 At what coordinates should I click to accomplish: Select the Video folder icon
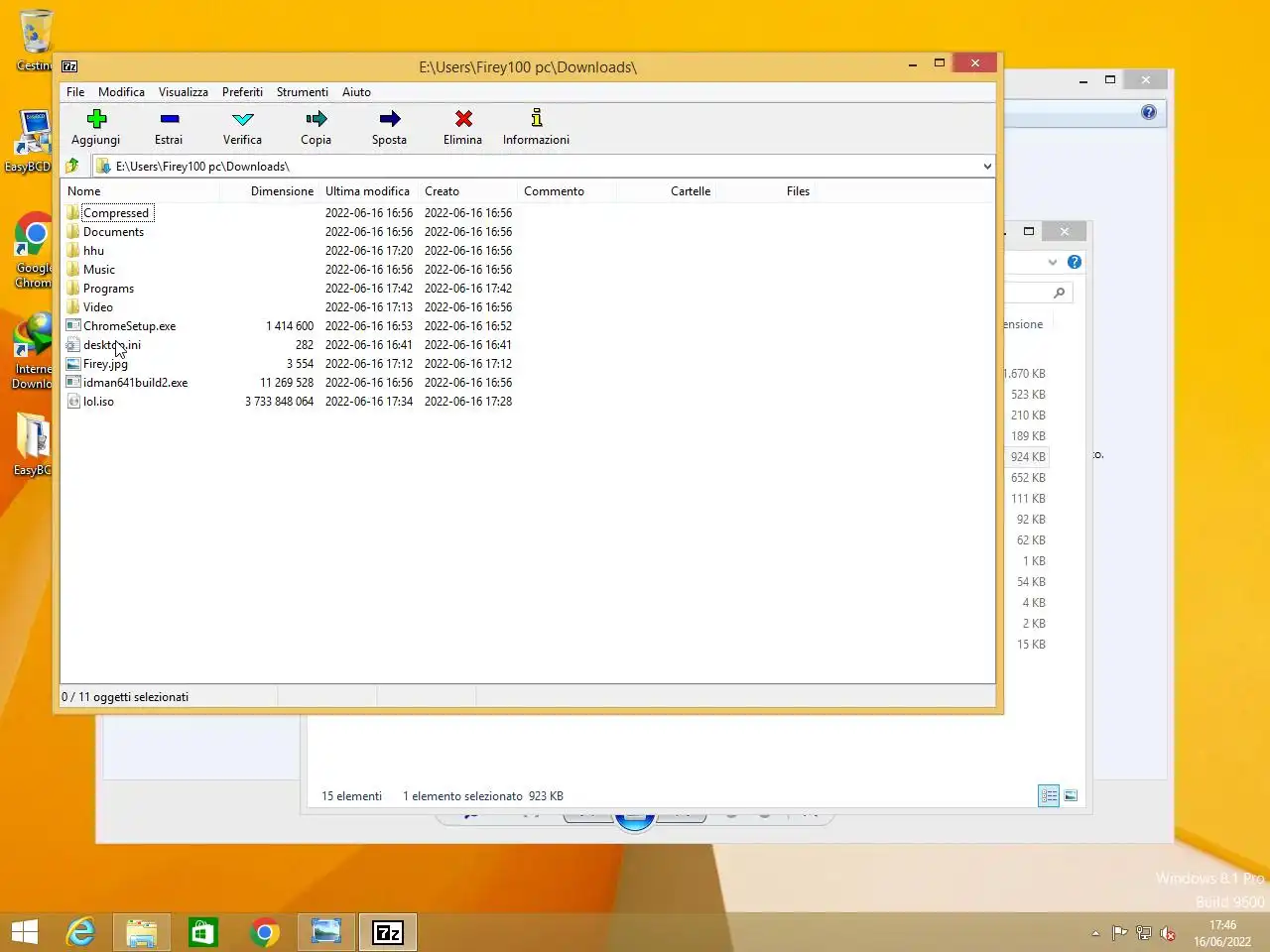point(73,306)
